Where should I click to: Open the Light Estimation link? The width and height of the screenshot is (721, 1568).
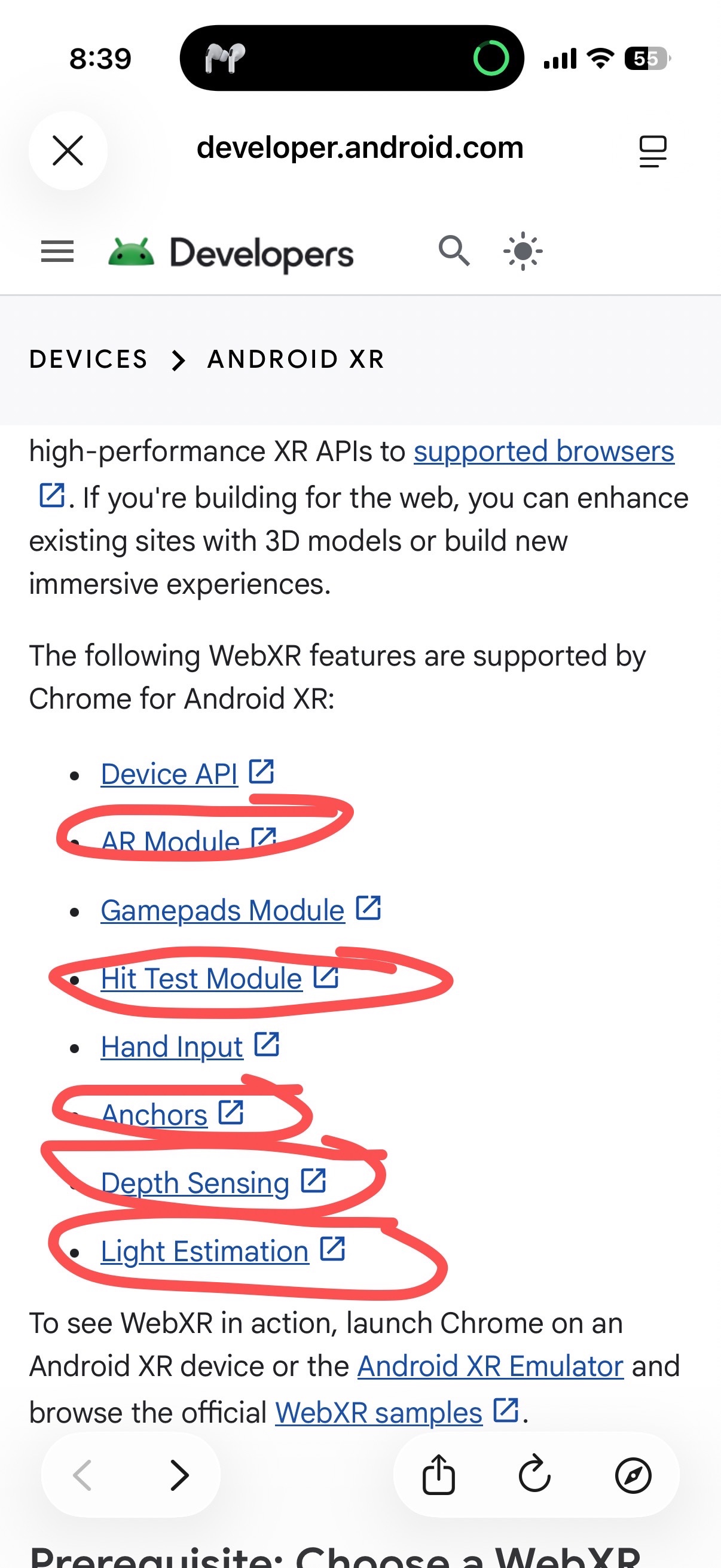[x=204, y=1252]
